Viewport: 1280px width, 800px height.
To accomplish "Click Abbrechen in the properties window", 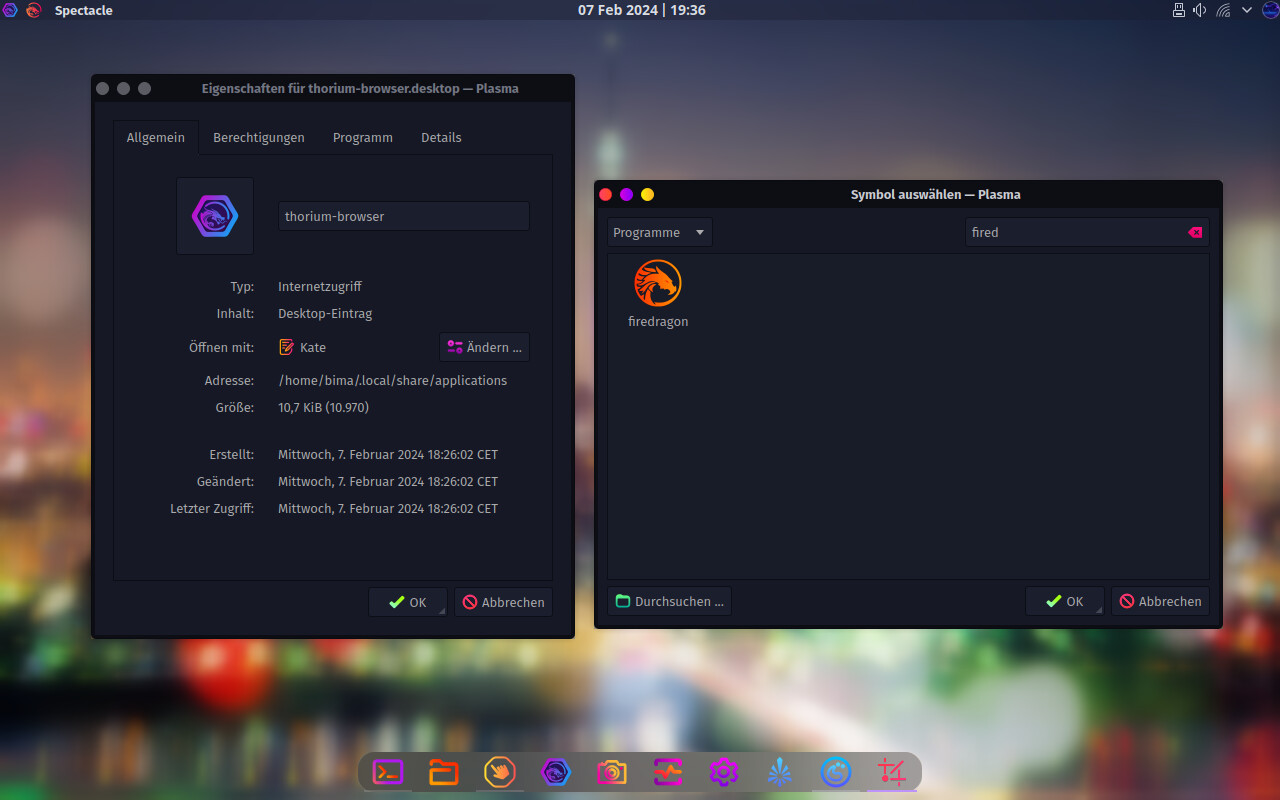I will (x=503, y=602).
